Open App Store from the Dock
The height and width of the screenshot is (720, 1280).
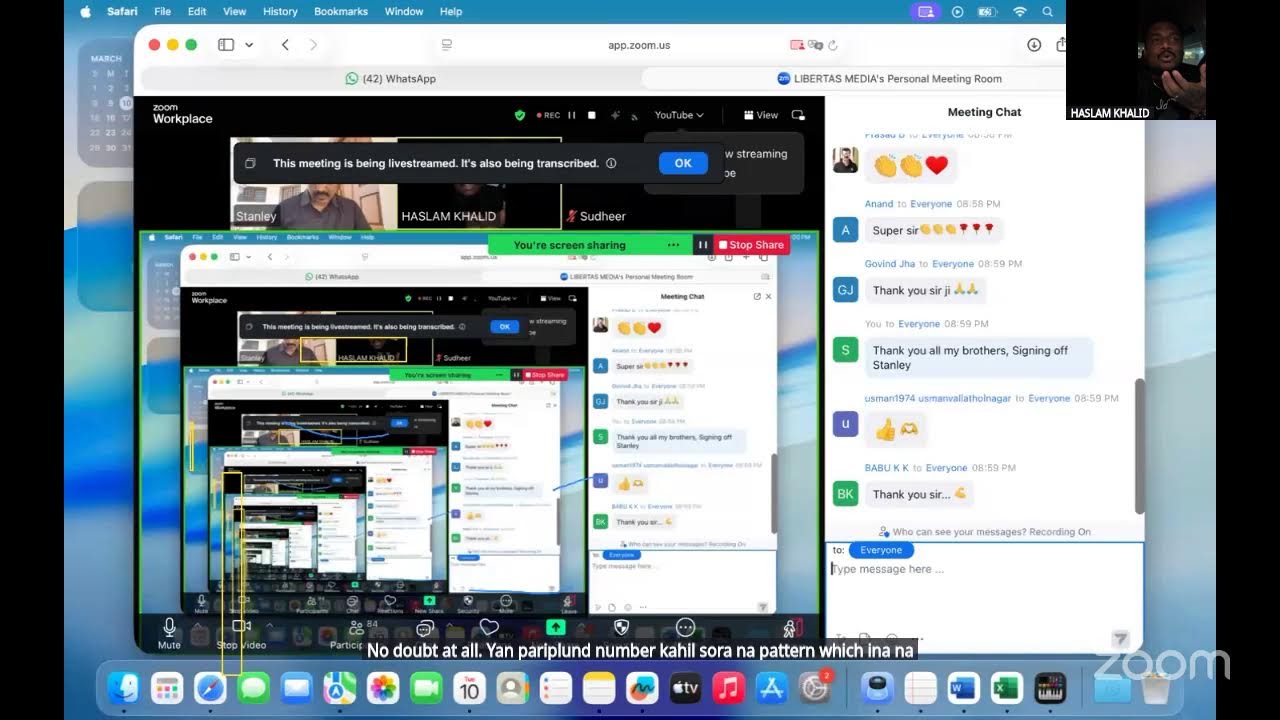tap(771, 688)
